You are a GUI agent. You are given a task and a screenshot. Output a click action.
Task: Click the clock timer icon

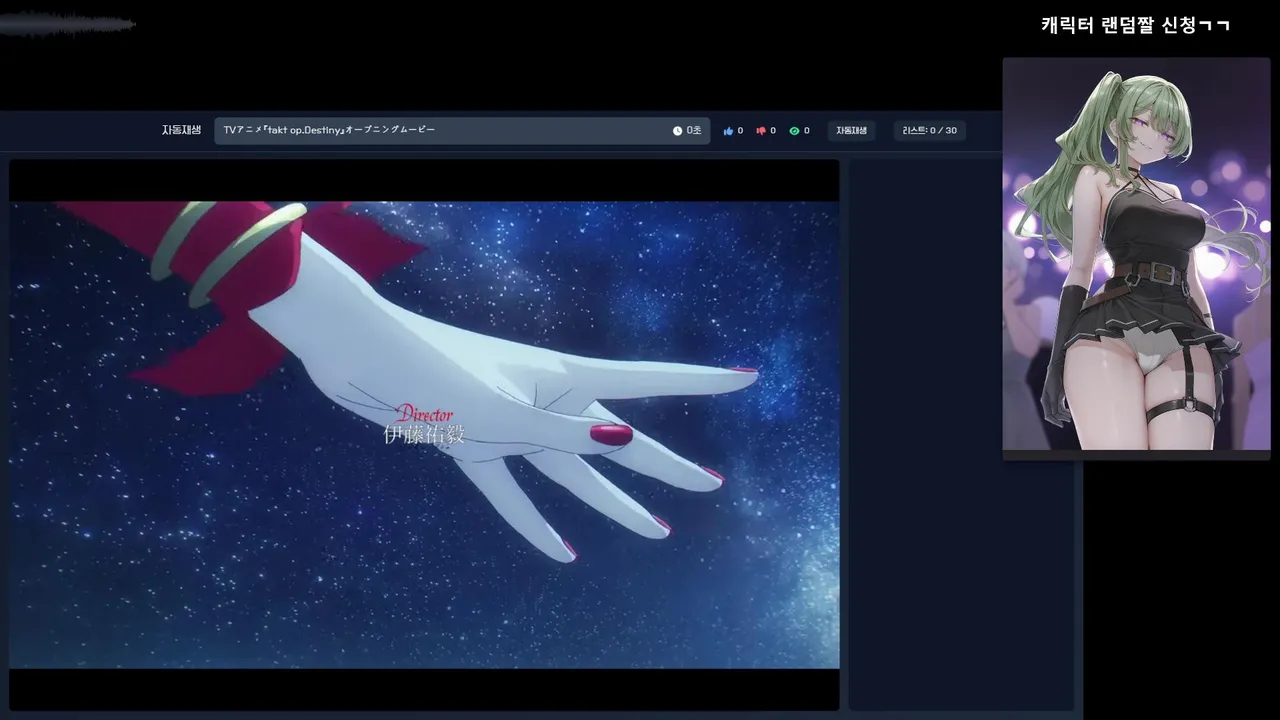(x=677, y=131)
